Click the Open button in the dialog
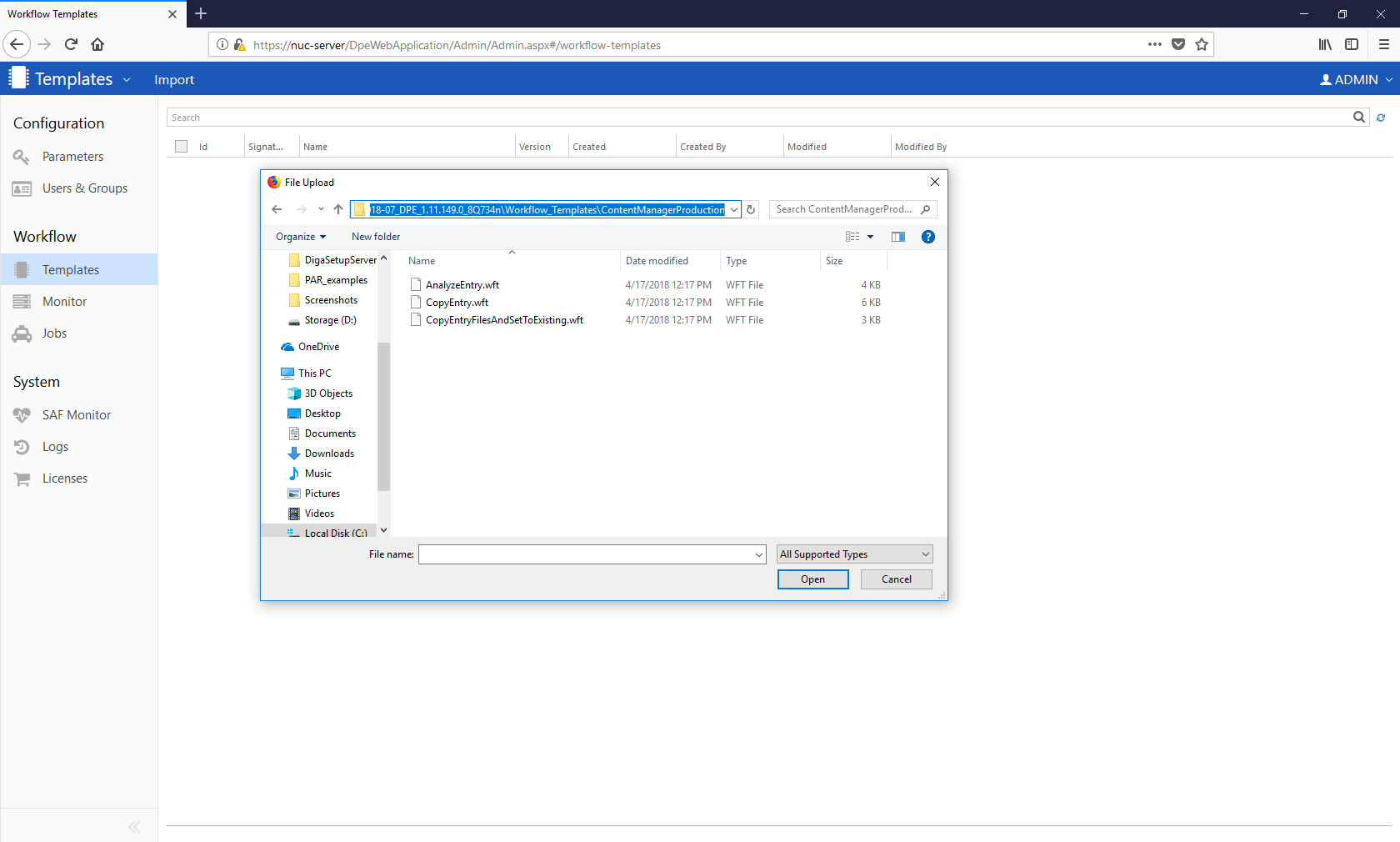Viewport: 1400px width, 842px height. tap(812, 579)
